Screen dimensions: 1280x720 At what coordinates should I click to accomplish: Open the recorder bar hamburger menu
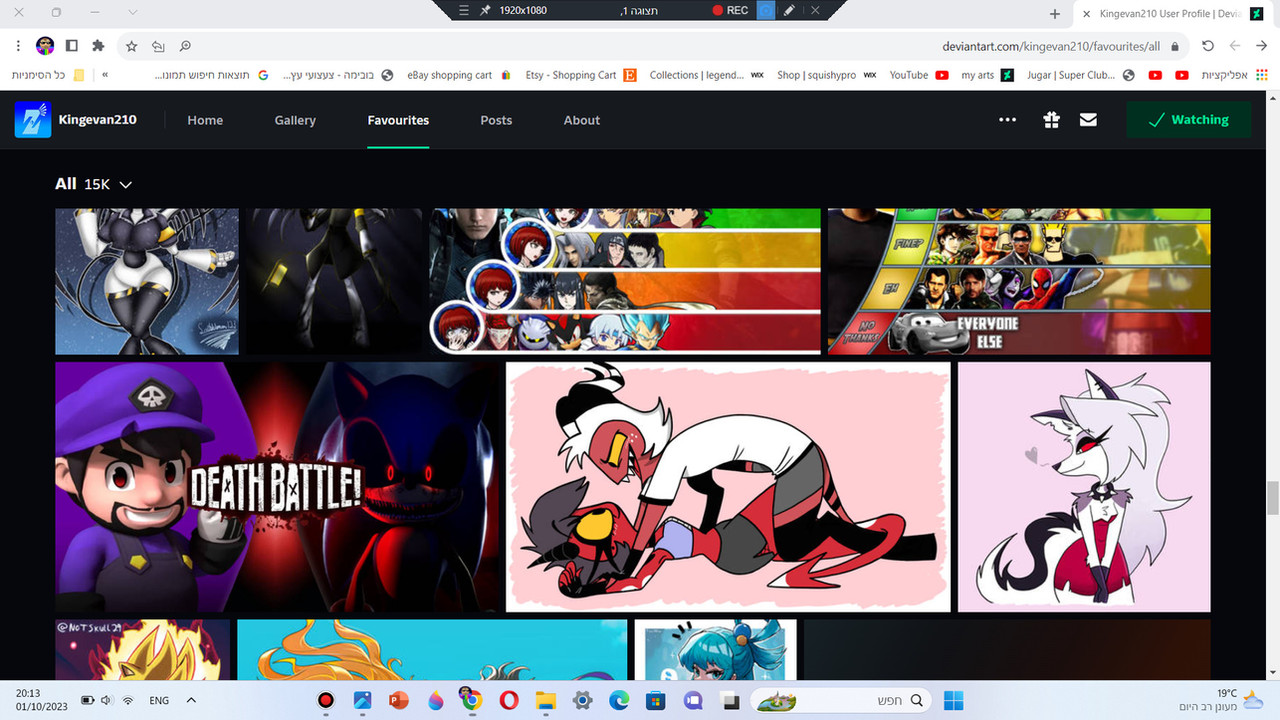pyautogui.click(x=463, y=10)
